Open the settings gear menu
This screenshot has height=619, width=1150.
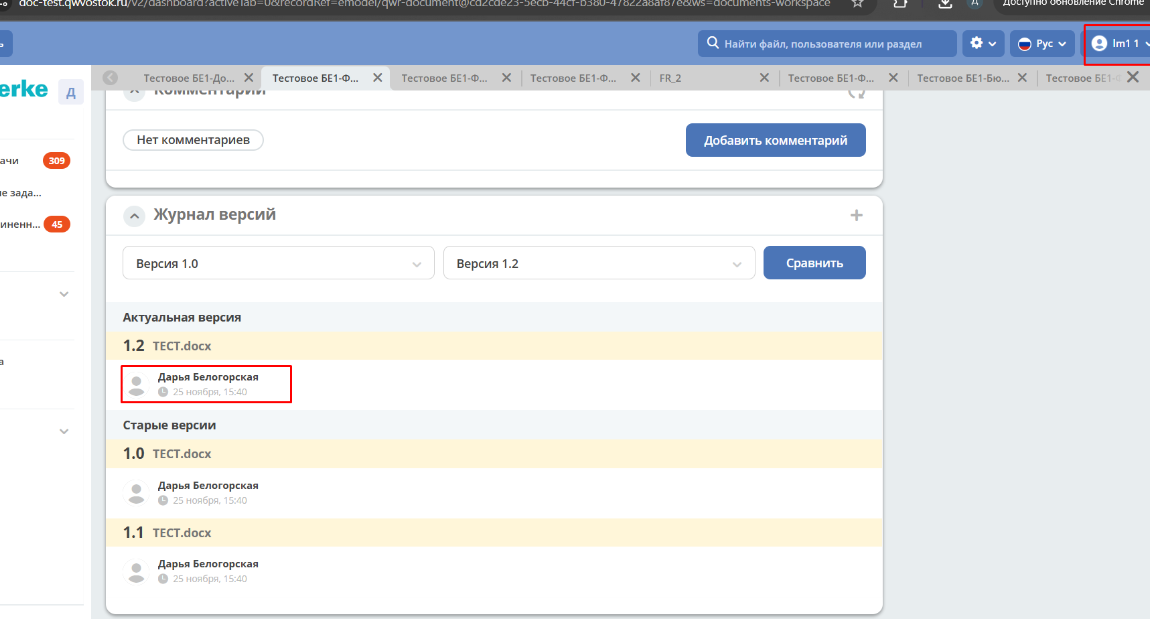(982, 44)
